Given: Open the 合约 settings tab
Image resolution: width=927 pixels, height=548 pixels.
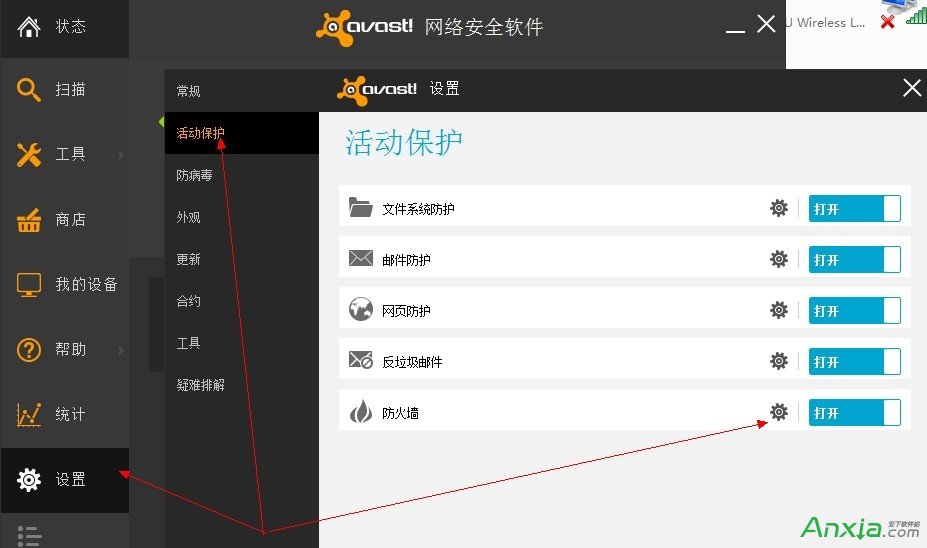Looking at the screenshot, I should click(x=241, y=301).
